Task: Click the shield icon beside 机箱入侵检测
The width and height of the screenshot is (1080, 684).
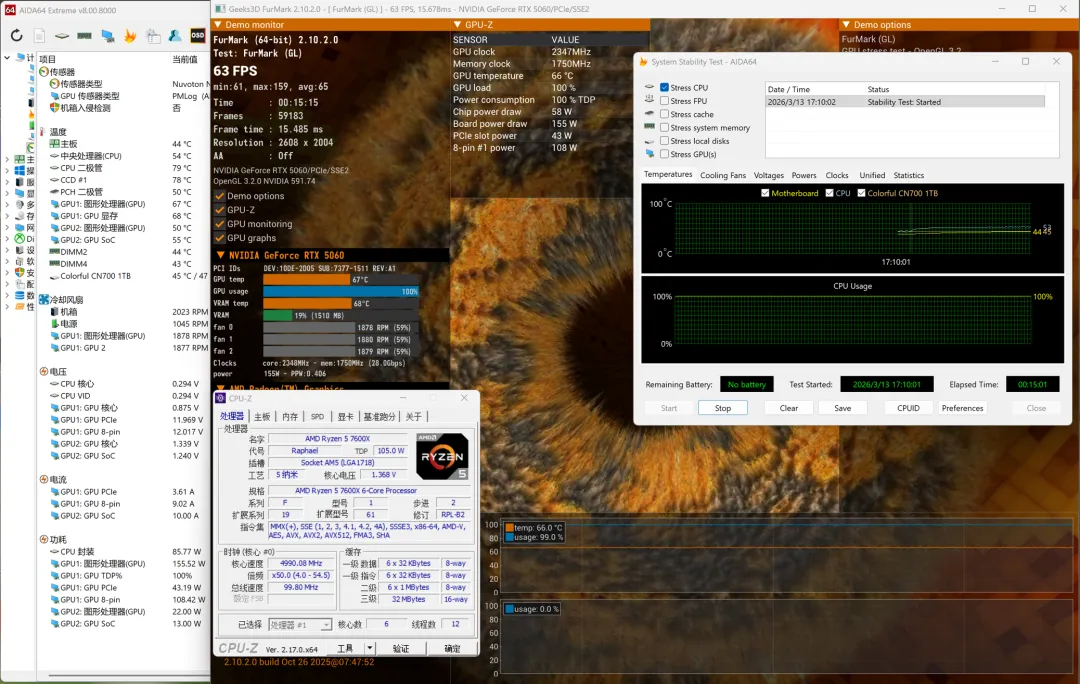Action: [54, 107]
